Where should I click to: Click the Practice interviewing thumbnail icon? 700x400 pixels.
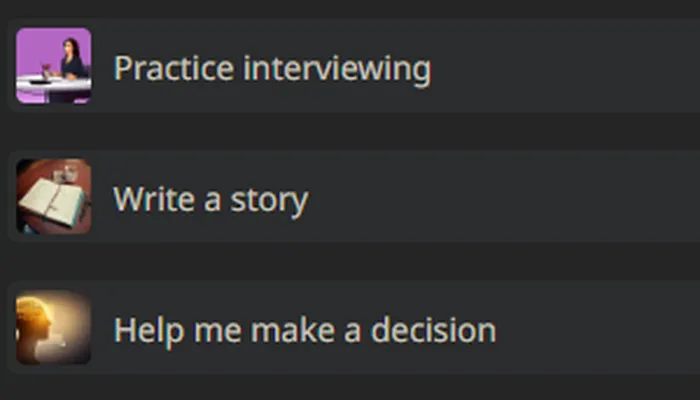point(53,66)
